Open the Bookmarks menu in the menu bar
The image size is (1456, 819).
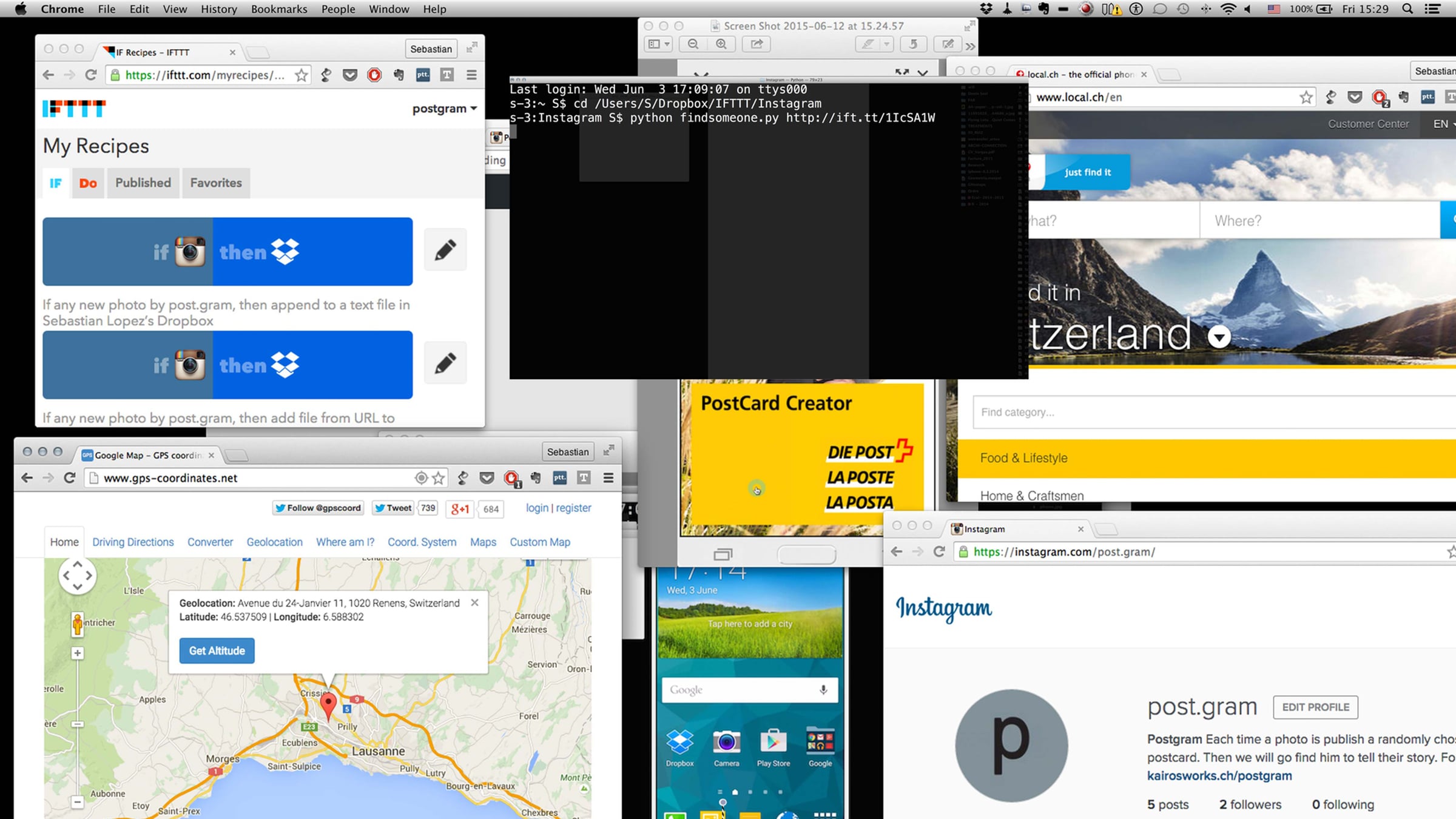(x=279, y=9)
